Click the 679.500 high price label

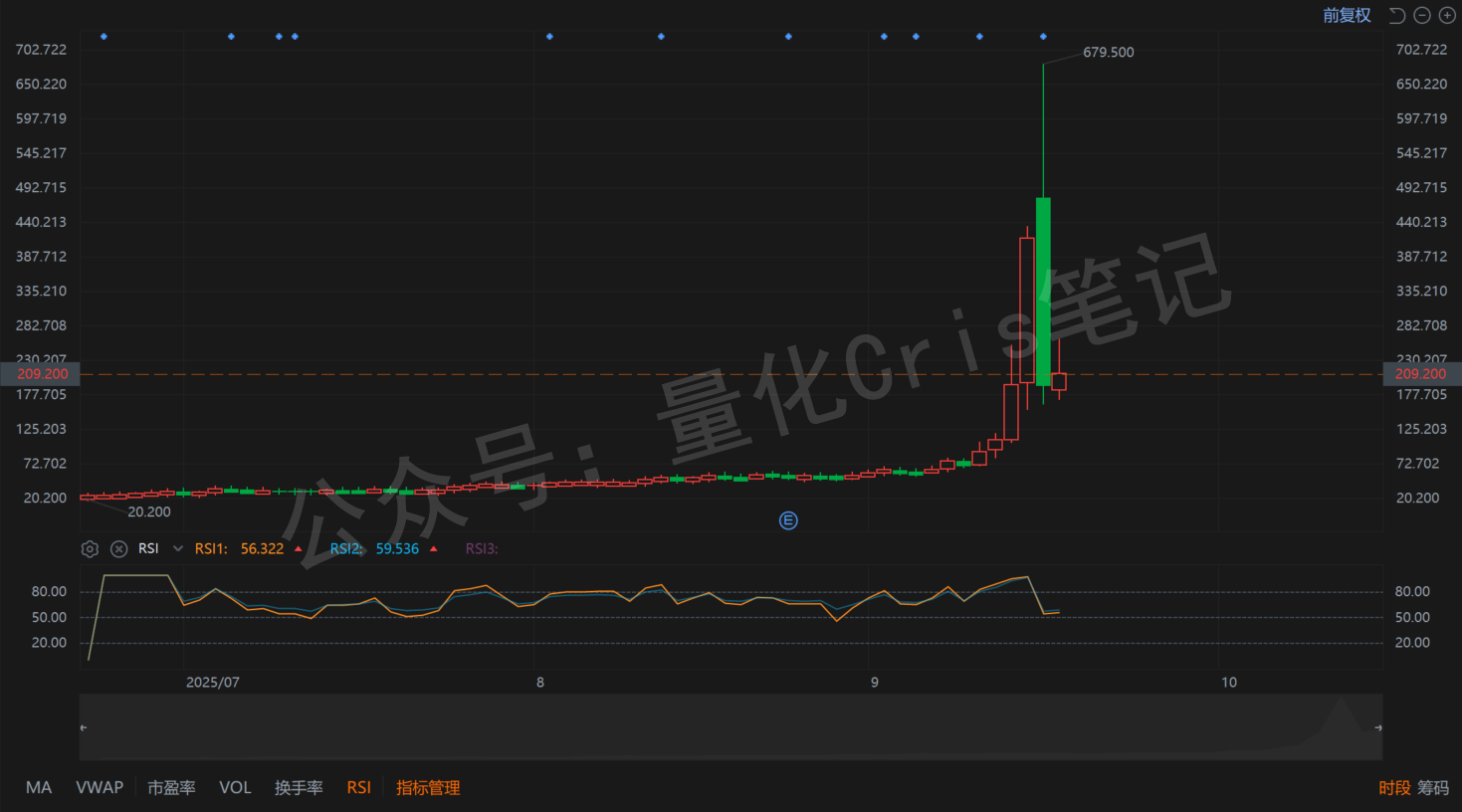1109,52
